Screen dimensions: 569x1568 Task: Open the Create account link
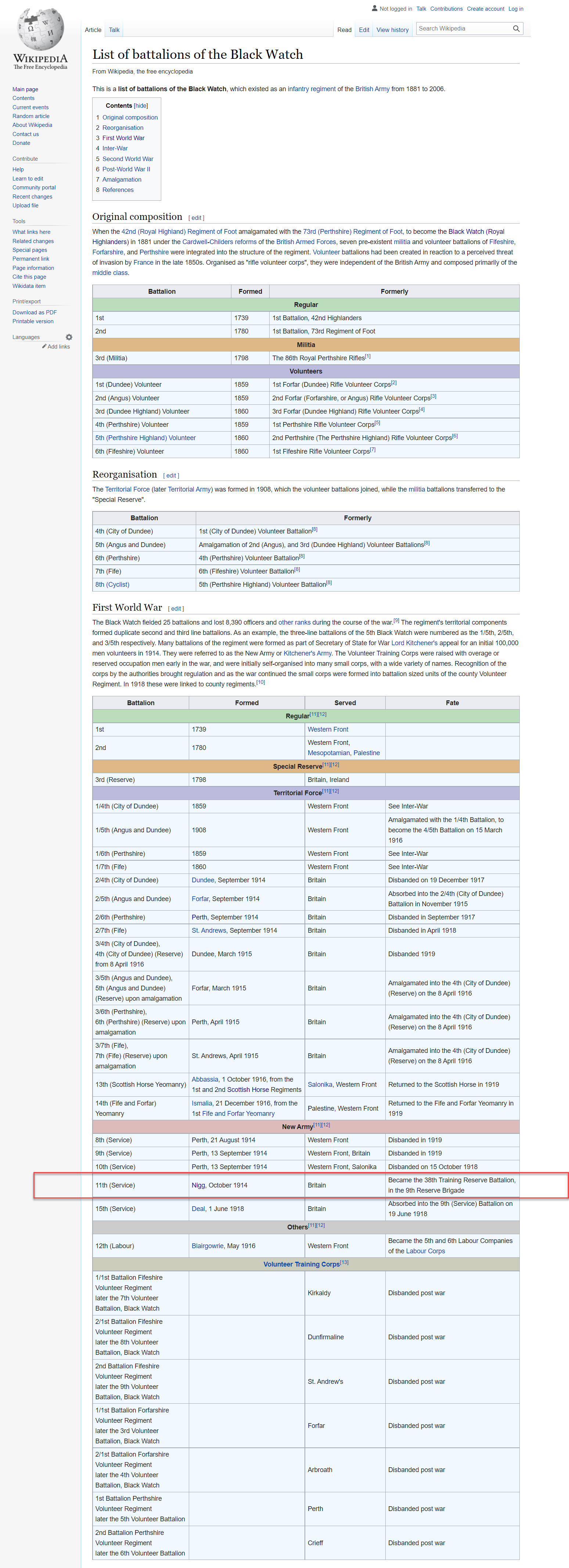tap(485, 8)
